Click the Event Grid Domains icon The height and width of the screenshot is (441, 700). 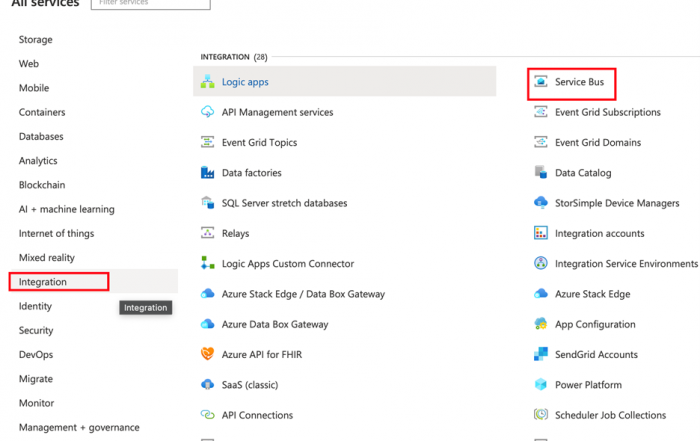click(541, 142)
